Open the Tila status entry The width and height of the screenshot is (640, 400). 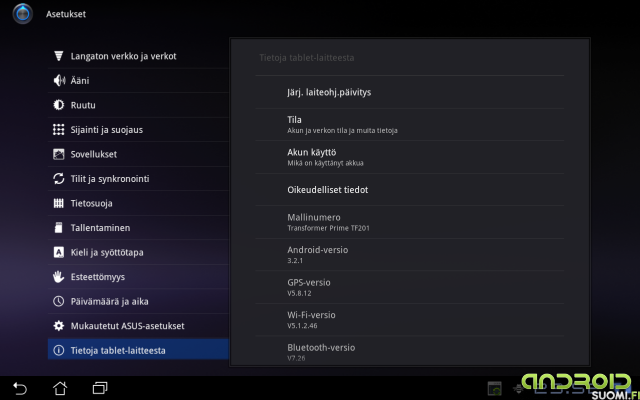click(410, 124)
